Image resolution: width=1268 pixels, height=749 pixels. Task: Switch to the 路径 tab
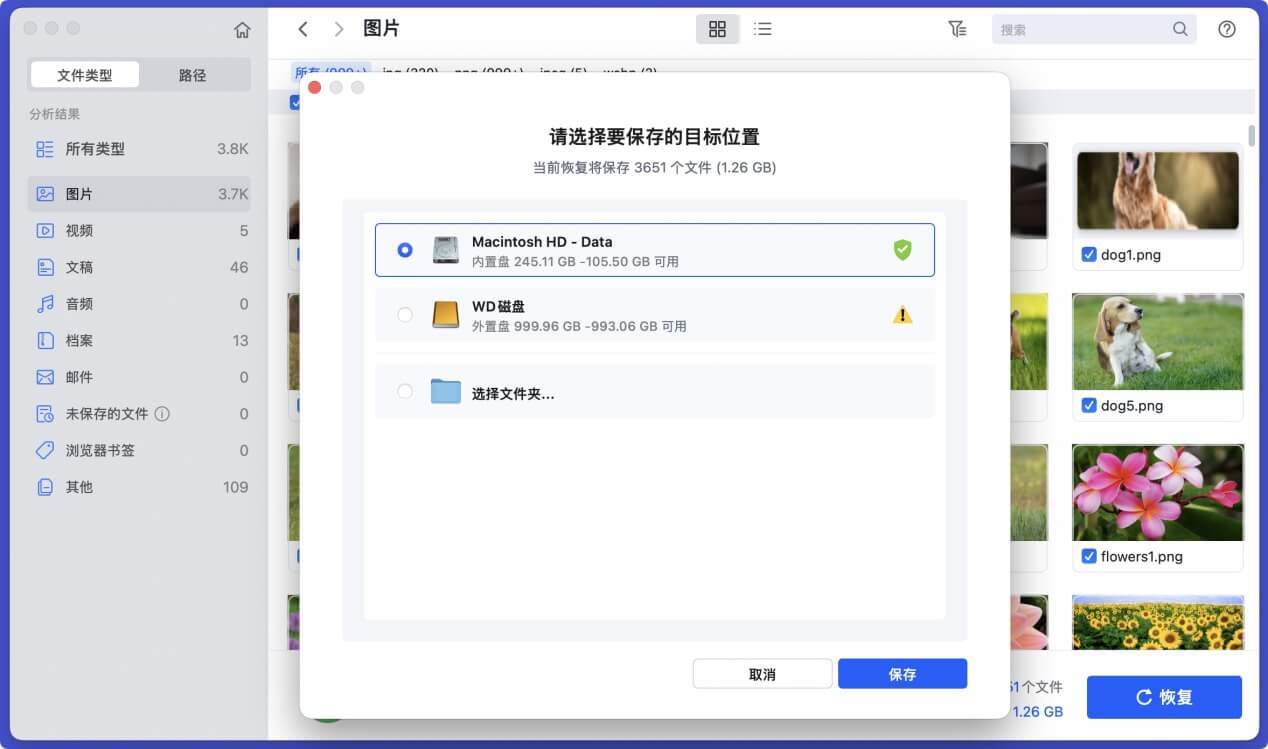coord(194,74)
